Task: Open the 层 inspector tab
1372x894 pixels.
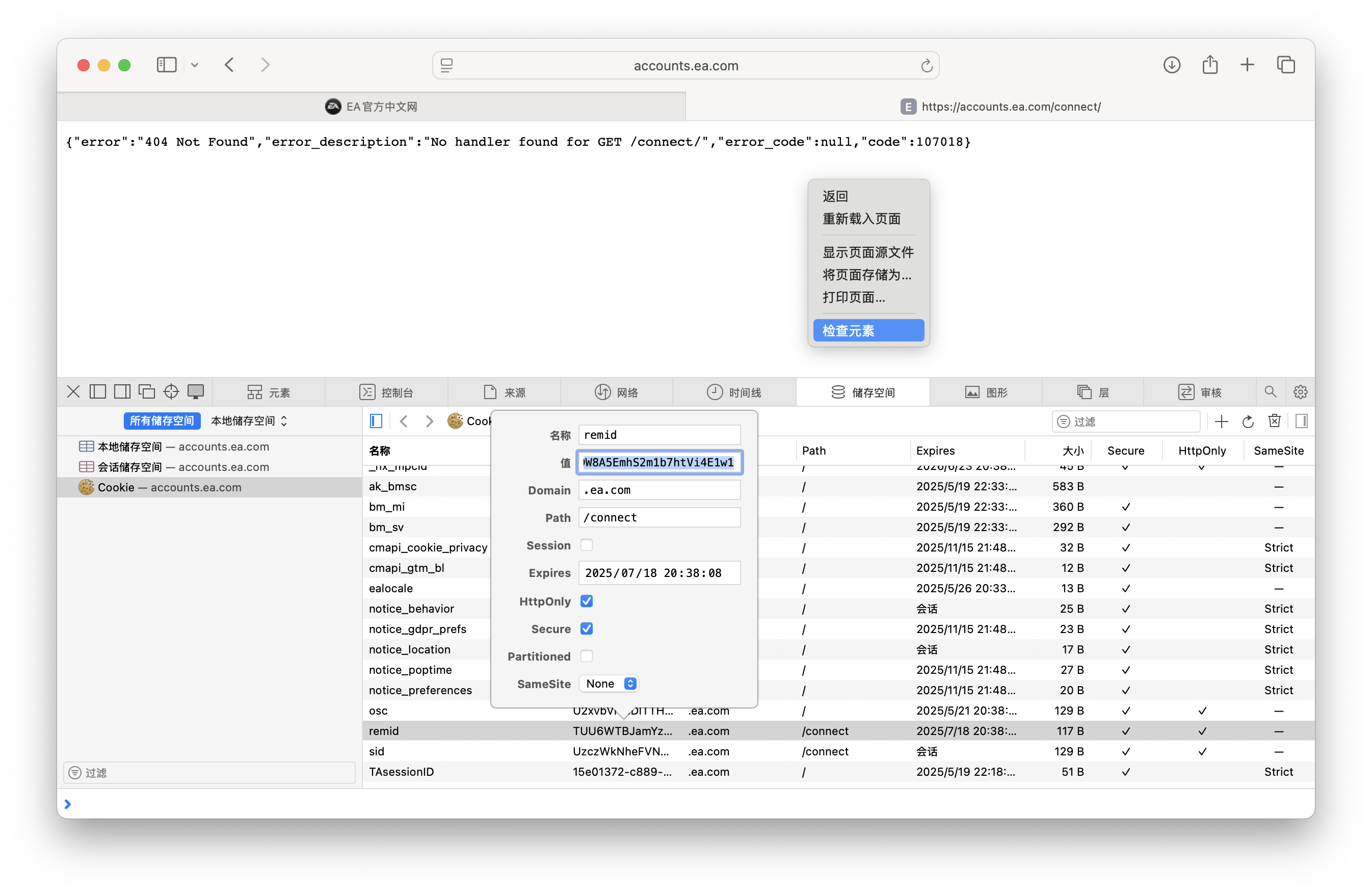Action: pos(1093,392)
